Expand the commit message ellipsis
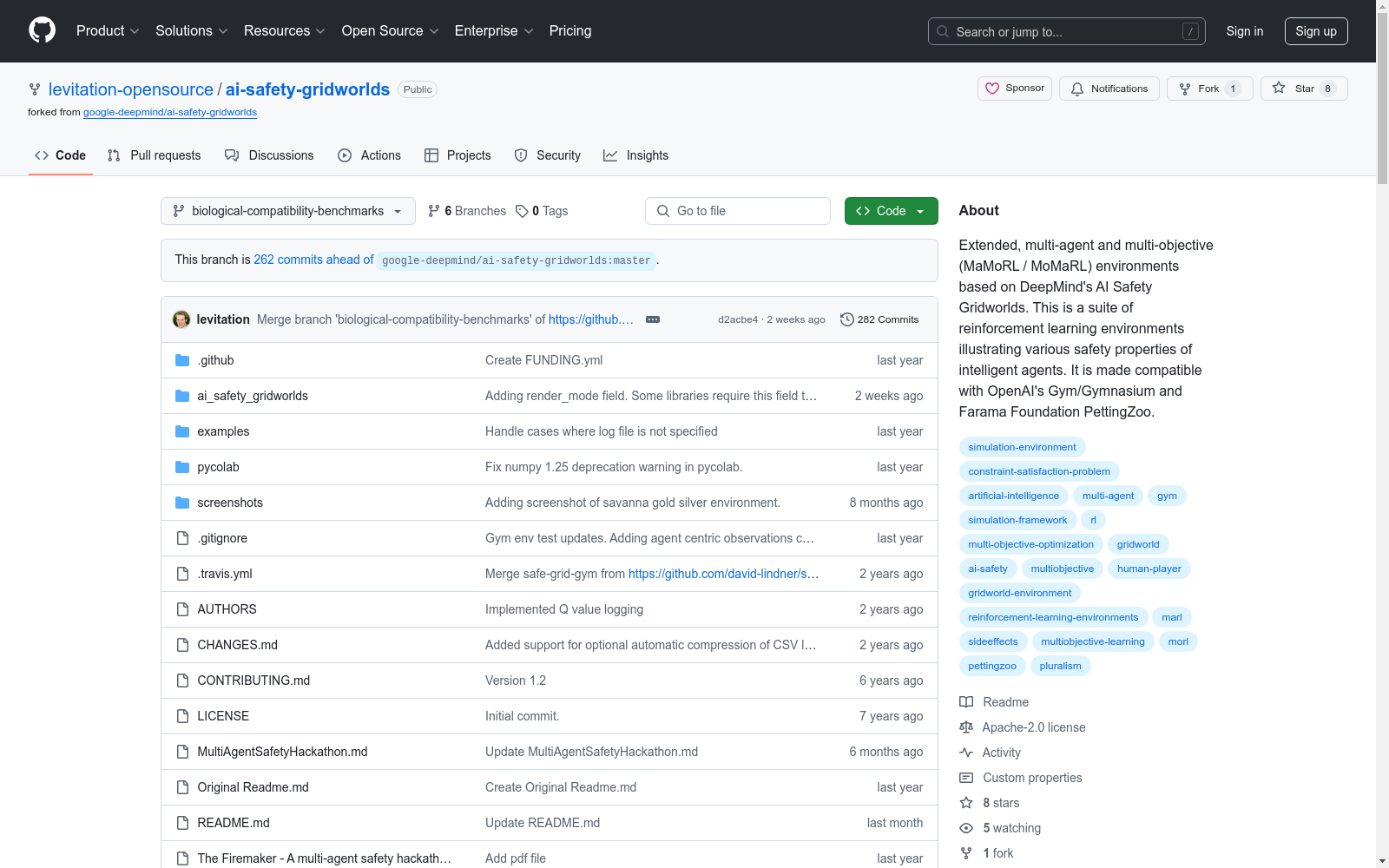The width and height of the screenshot is (1389, 868). point(653,319)
